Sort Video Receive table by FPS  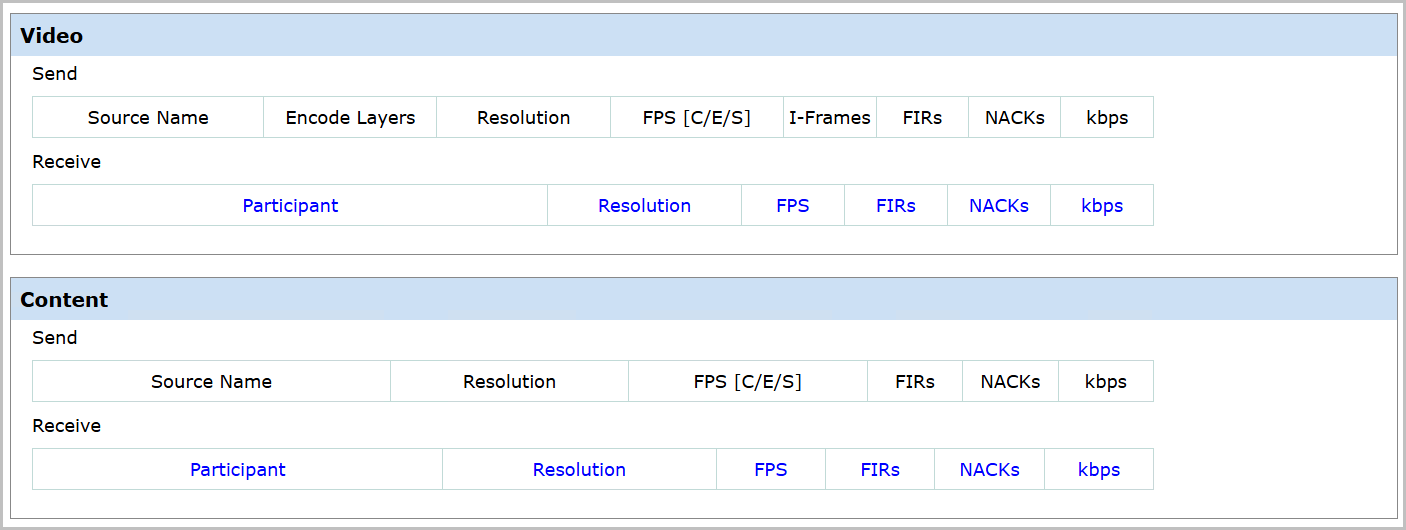tap(792, 206)
